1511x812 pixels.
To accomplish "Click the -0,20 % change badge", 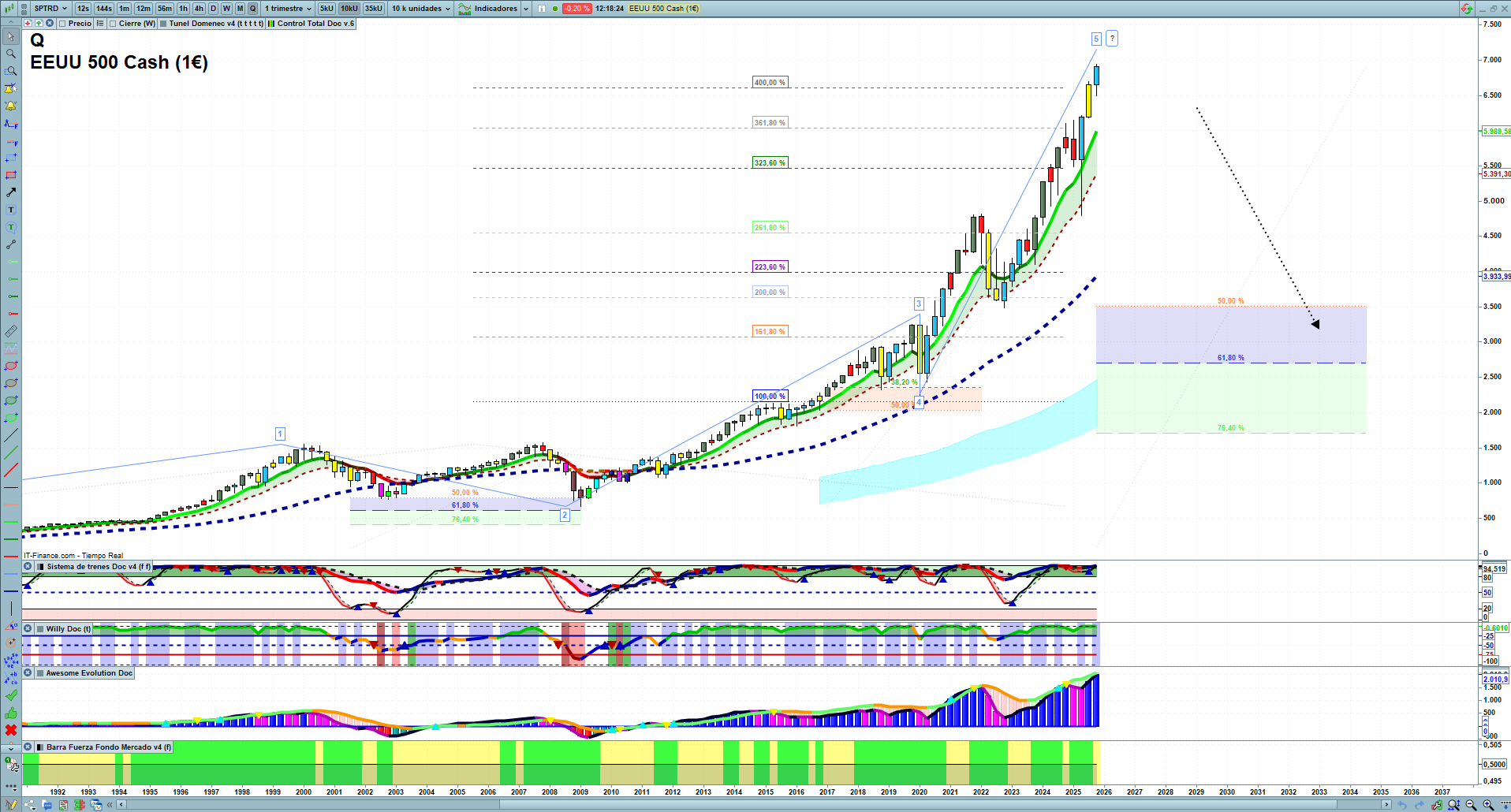I will [x=576, y=9].
